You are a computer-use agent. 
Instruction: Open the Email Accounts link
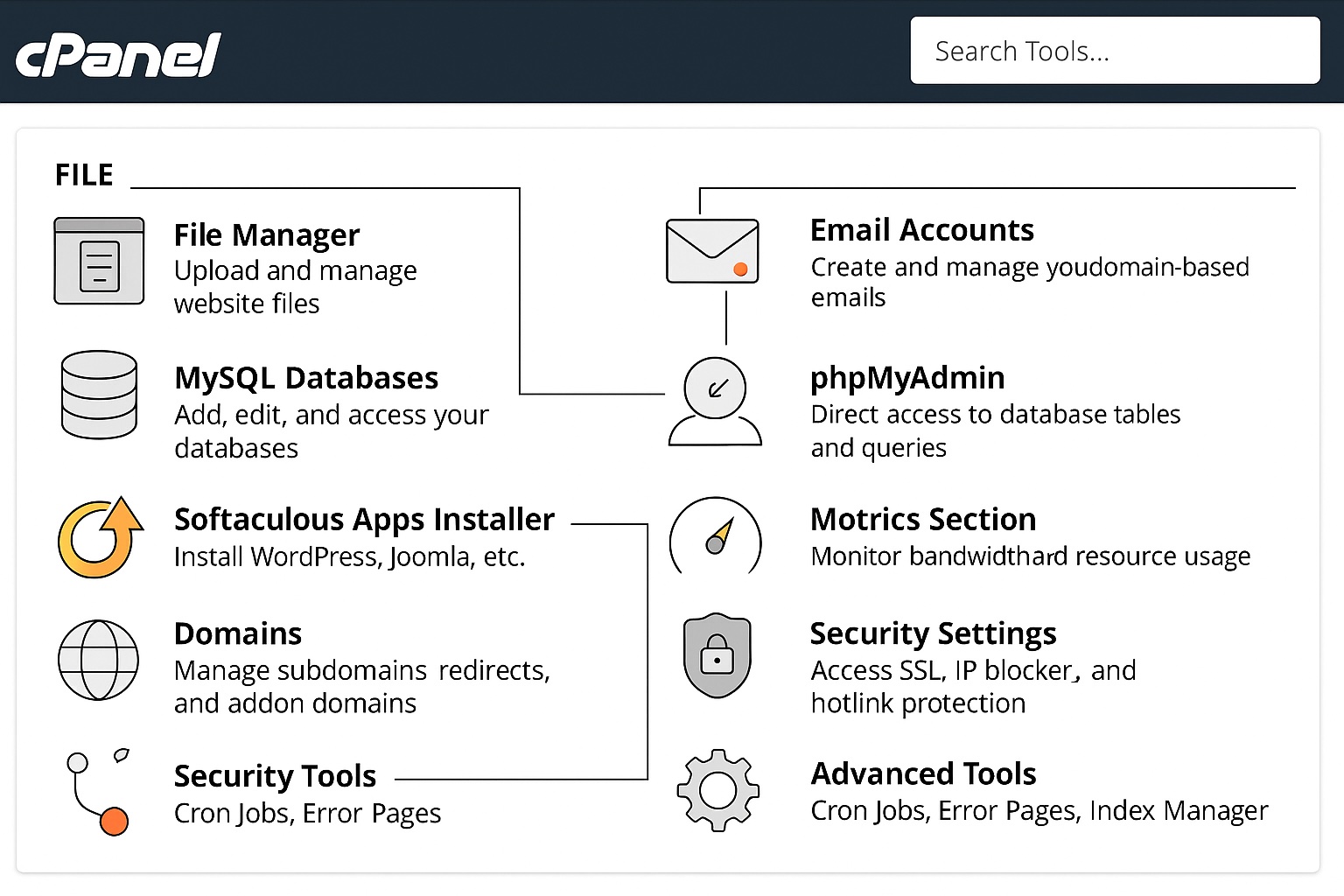pyautogui.click(x=922, y=230)
